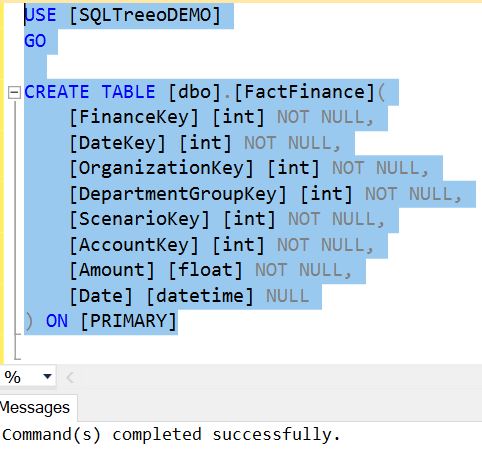The height and width of the screenshot is (458, 482).
Task: Click the GO batch separator
Action: [35, 41]
